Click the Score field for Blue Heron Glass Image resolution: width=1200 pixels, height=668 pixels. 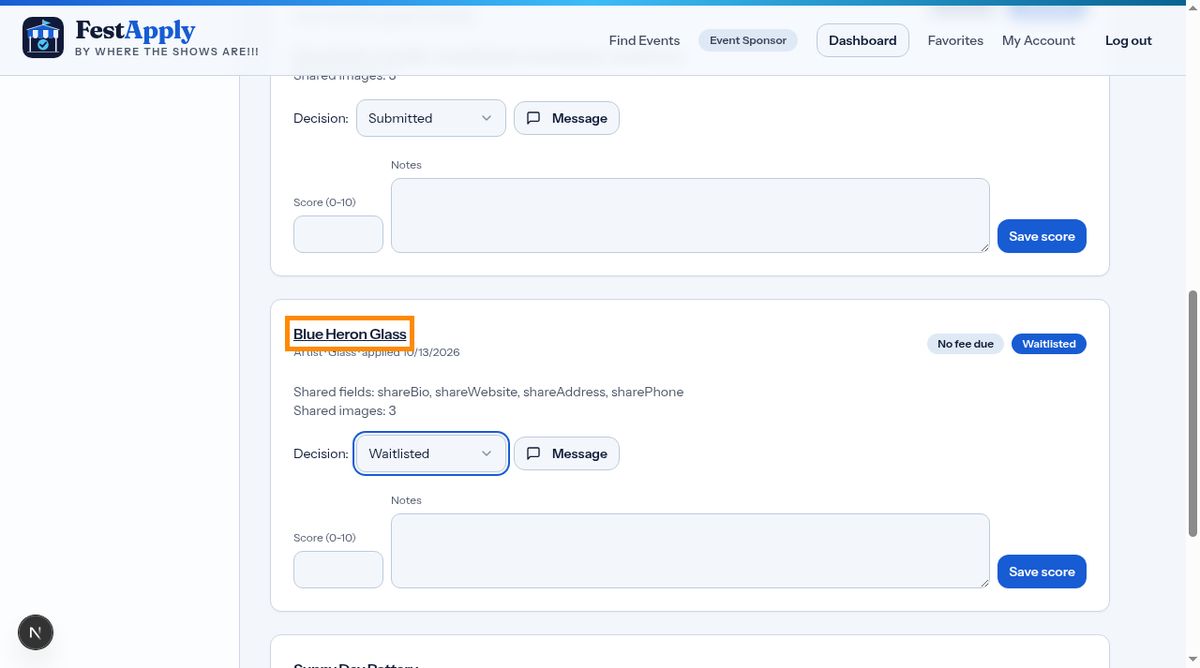coord(338,570)
